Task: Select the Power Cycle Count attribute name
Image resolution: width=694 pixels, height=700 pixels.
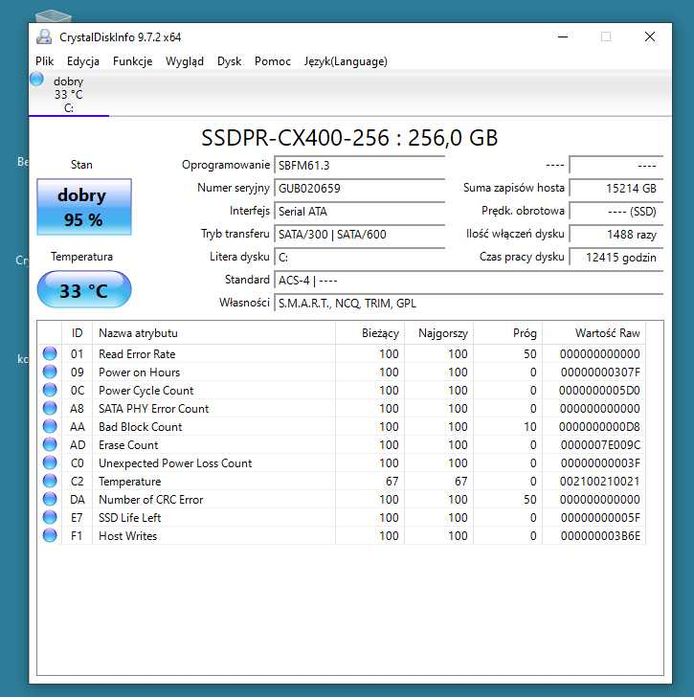Action: [x=146, y=391]
